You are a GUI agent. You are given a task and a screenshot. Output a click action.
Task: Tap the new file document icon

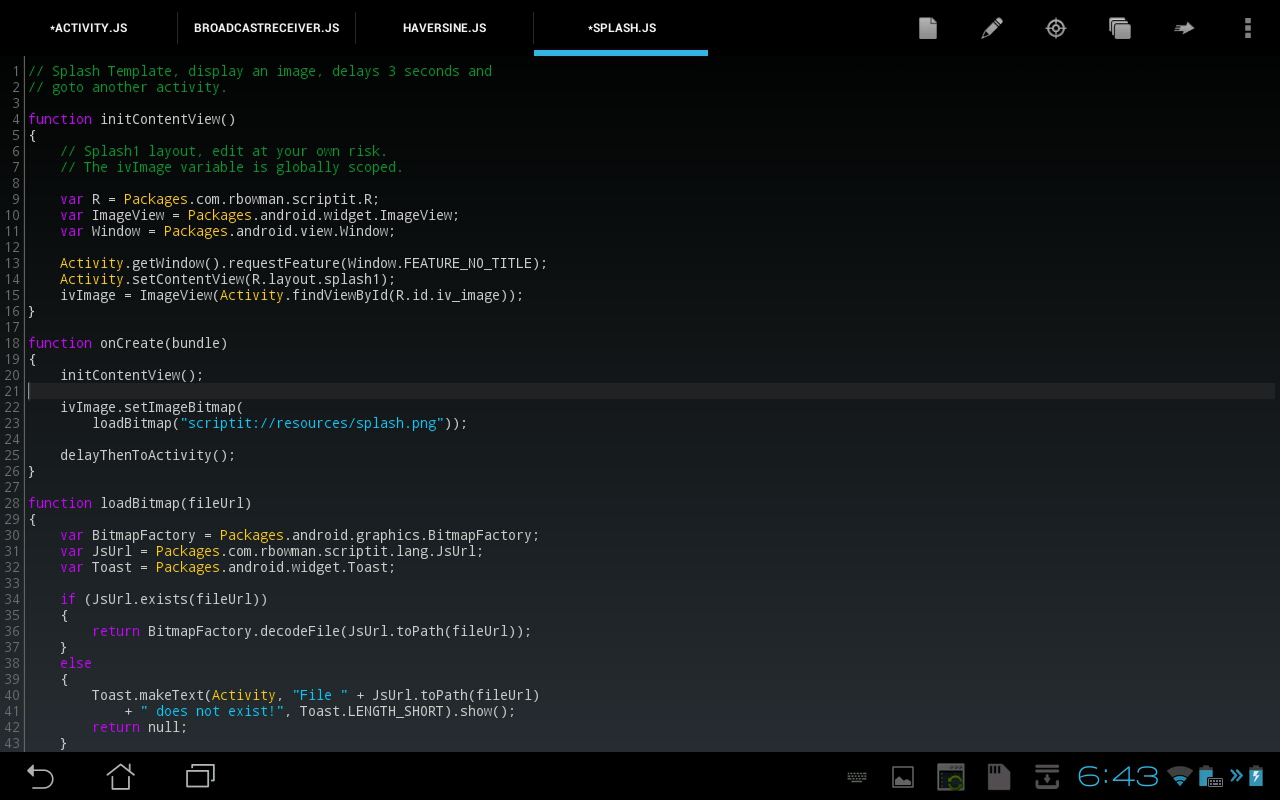[x=928, y=28]
